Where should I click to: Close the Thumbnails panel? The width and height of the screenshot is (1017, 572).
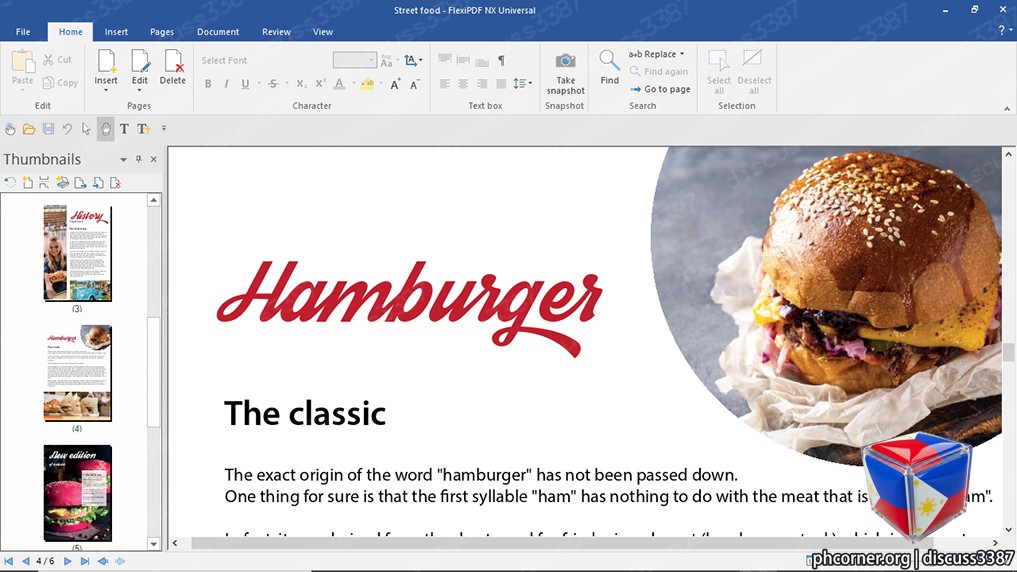pos(154,159)
